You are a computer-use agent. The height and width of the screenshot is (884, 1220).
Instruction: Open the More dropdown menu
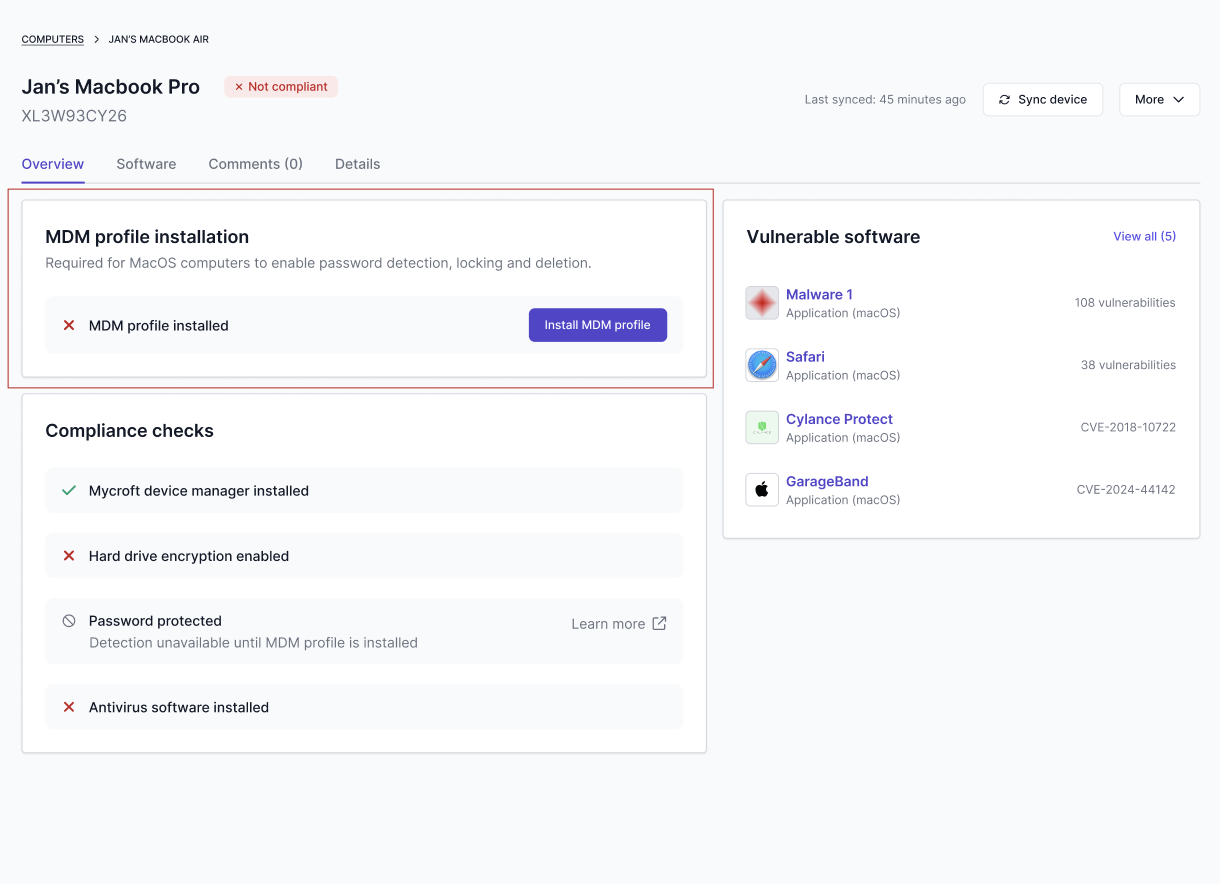click(1159, 100)
